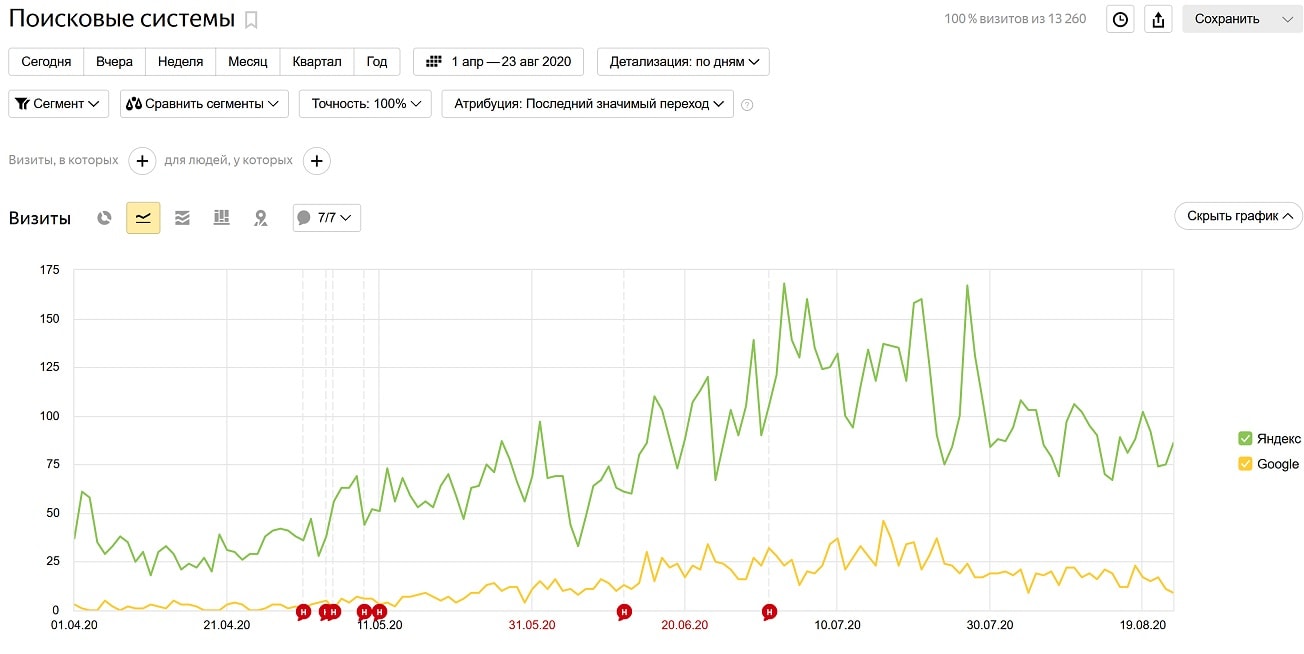This screenshot has width=1304, height=654.
Task: Open the Атрибуция dropdown
Action: click(587, 104)
